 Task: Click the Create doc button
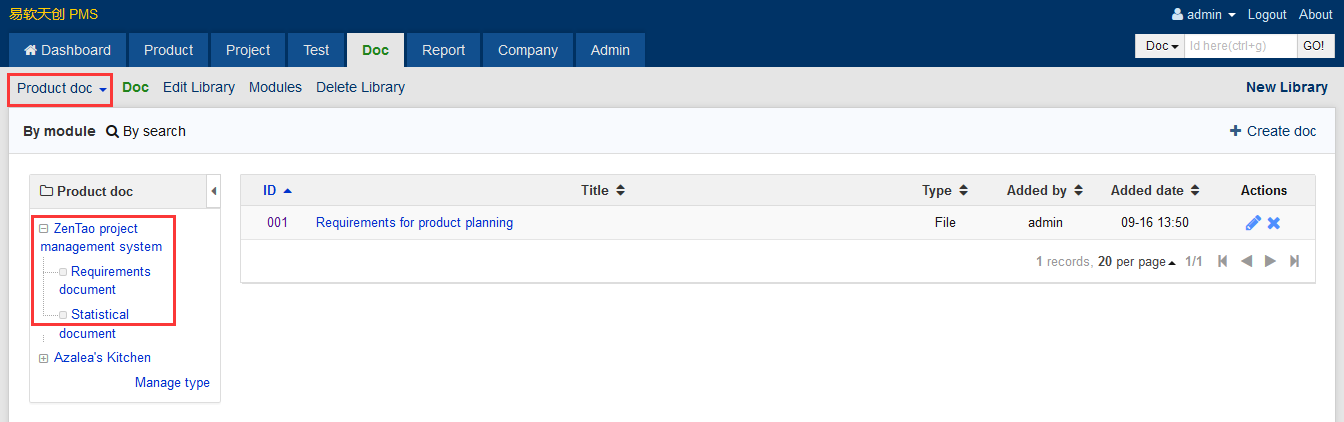coord(1272,131)
